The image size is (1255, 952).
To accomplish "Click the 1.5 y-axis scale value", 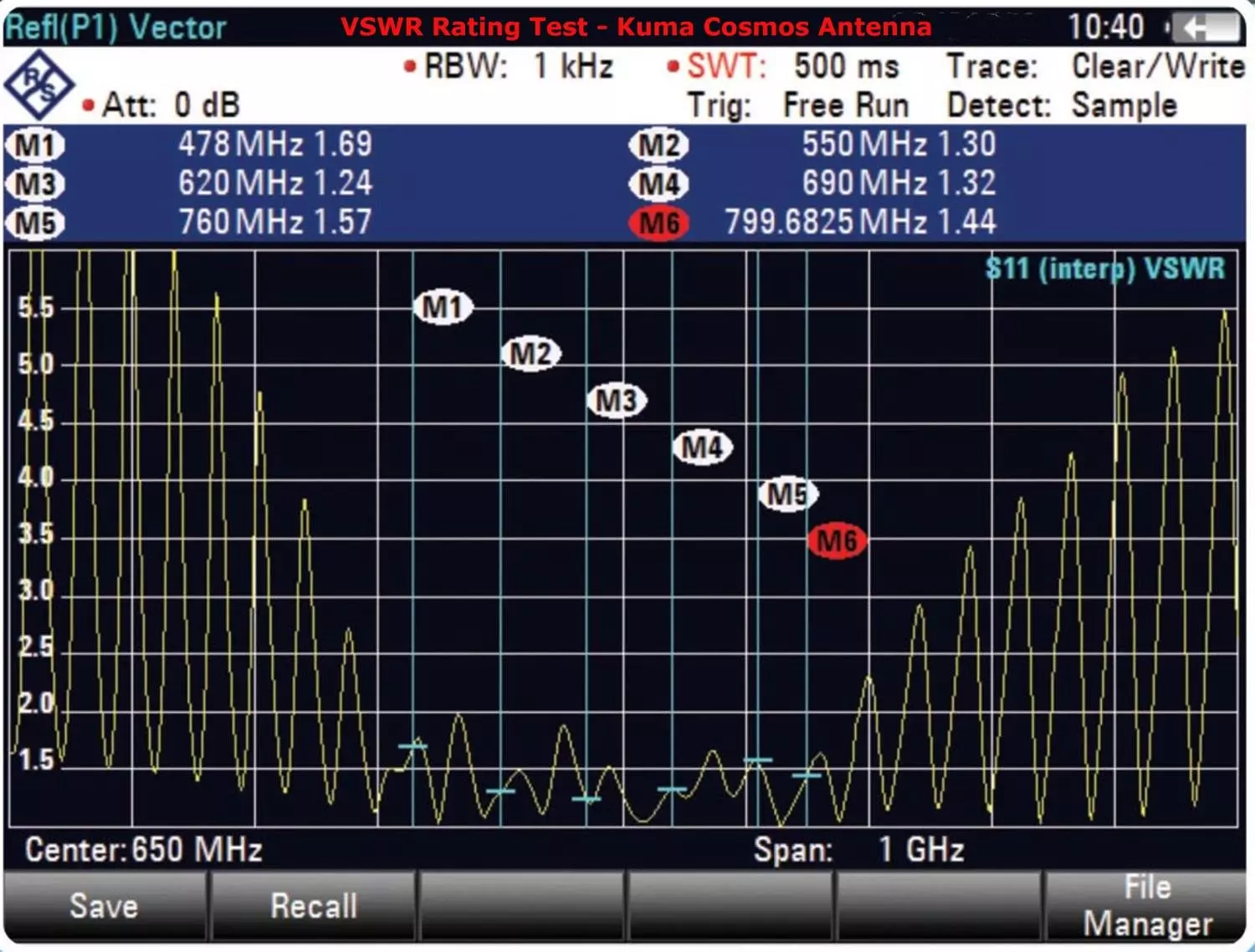I will [36, 760].
